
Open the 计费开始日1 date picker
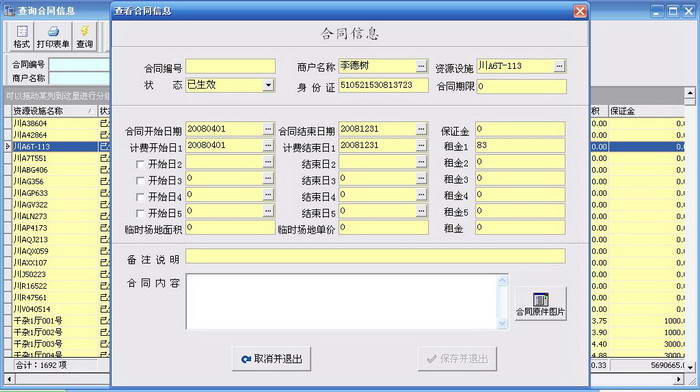click(x=268, y=146)
